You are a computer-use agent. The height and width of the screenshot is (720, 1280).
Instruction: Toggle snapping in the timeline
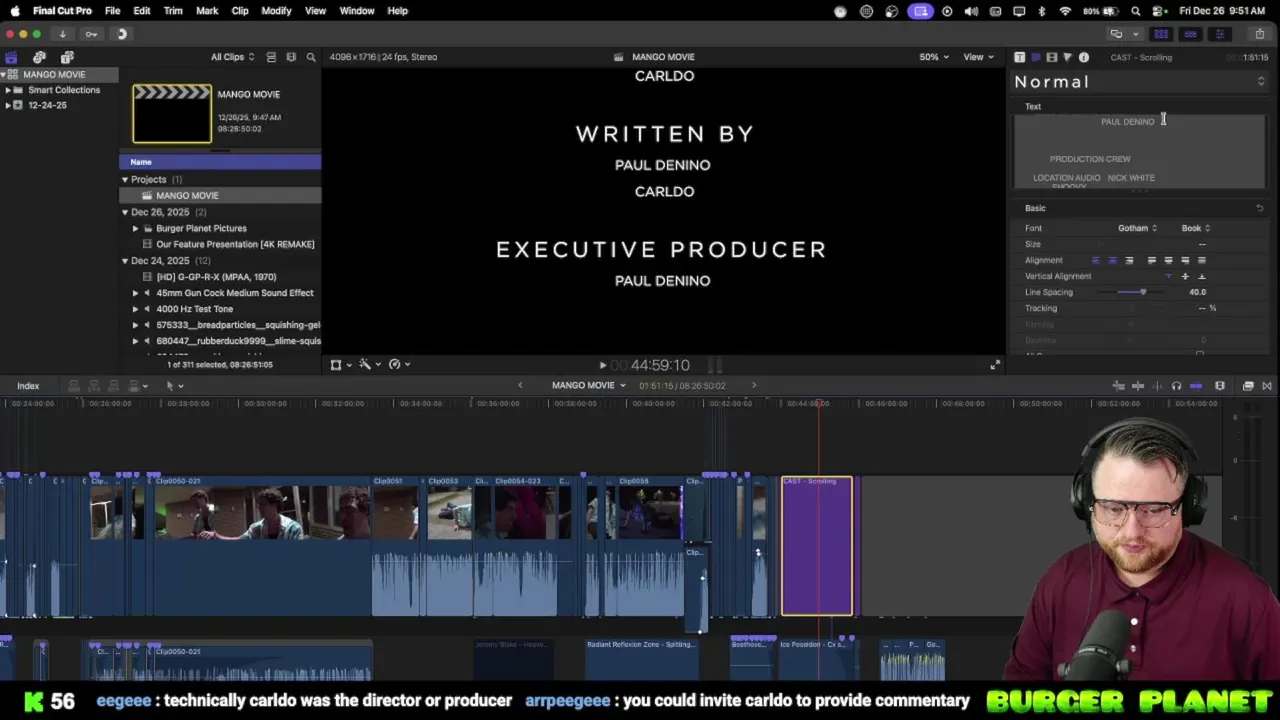[x=1196, y=386]
